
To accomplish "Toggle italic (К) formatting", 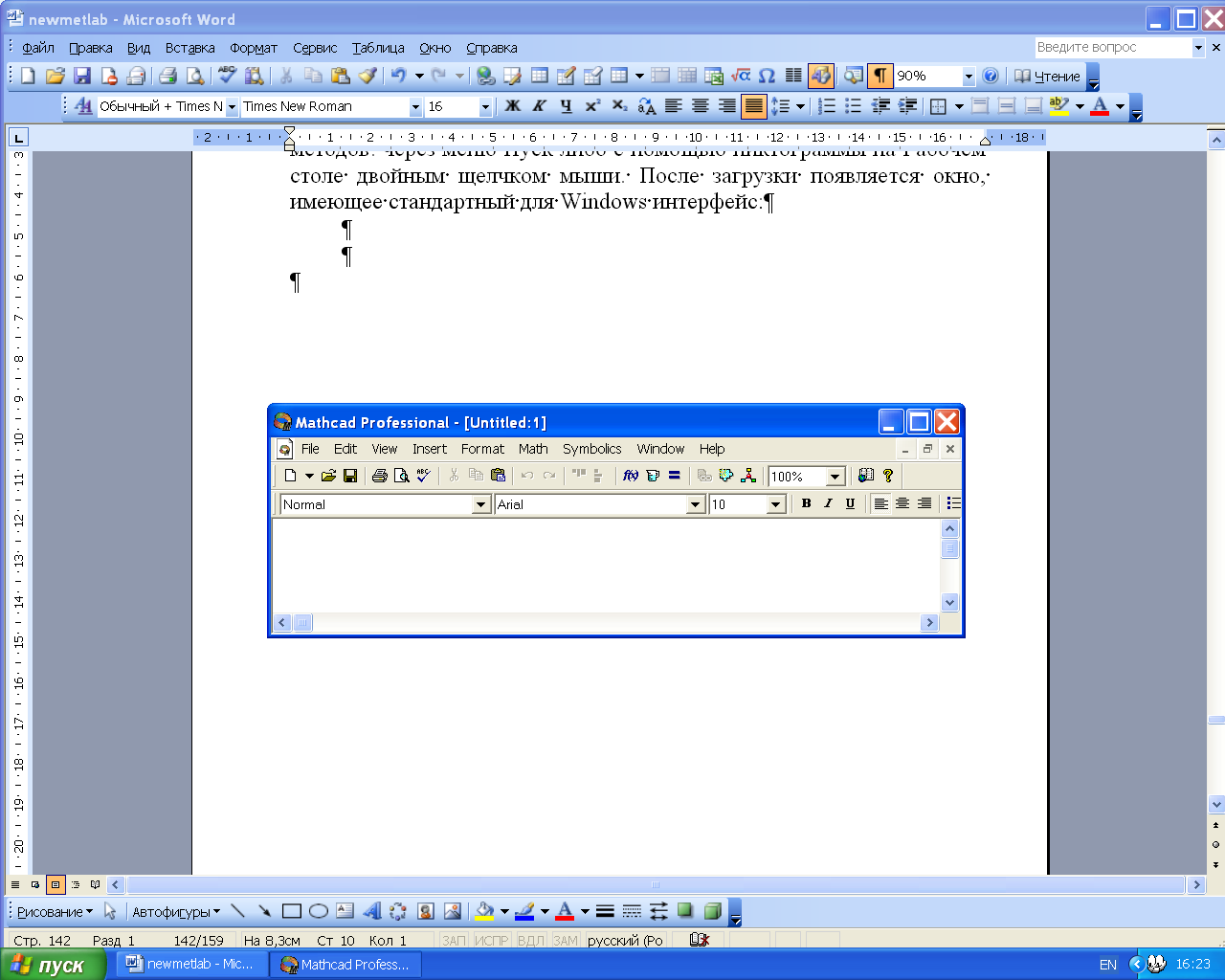I will [540, 106].
